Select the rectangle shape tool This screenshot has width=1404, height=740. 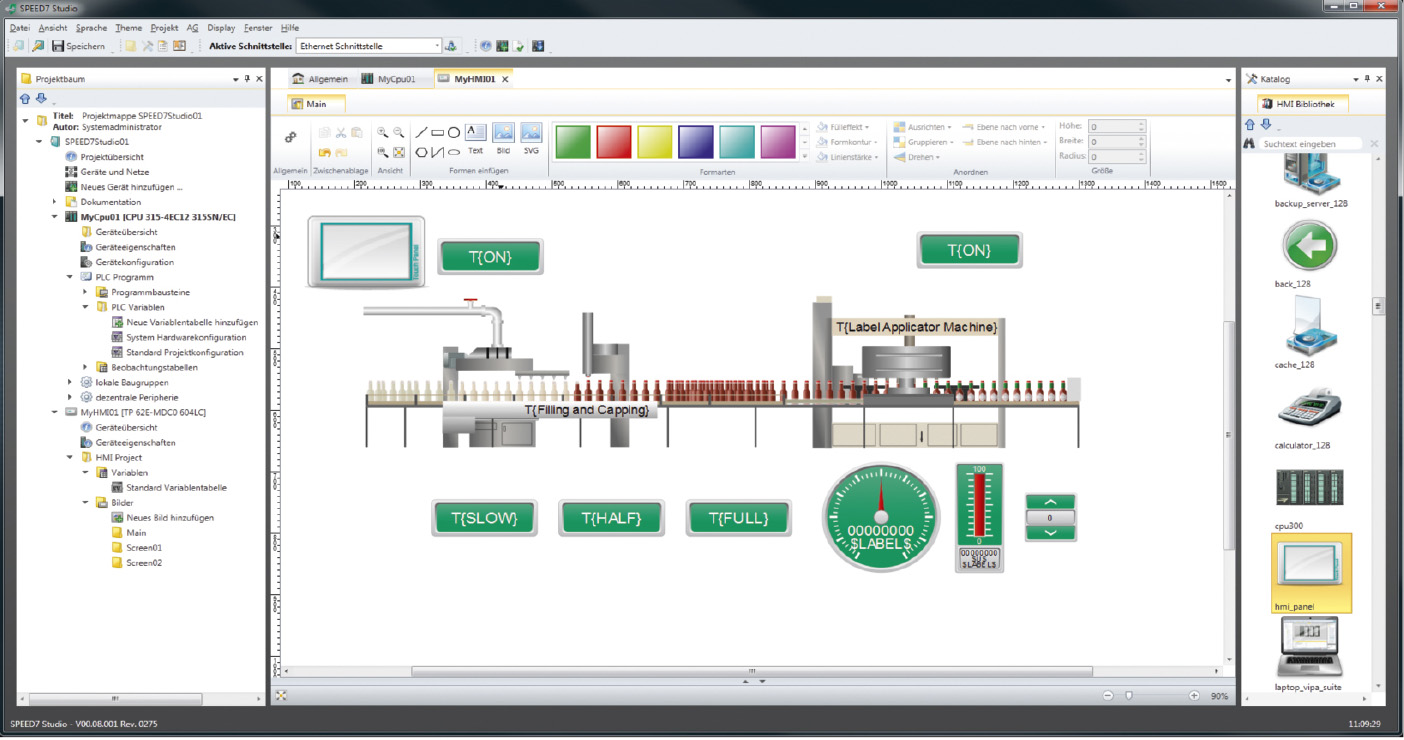point(437,132)
